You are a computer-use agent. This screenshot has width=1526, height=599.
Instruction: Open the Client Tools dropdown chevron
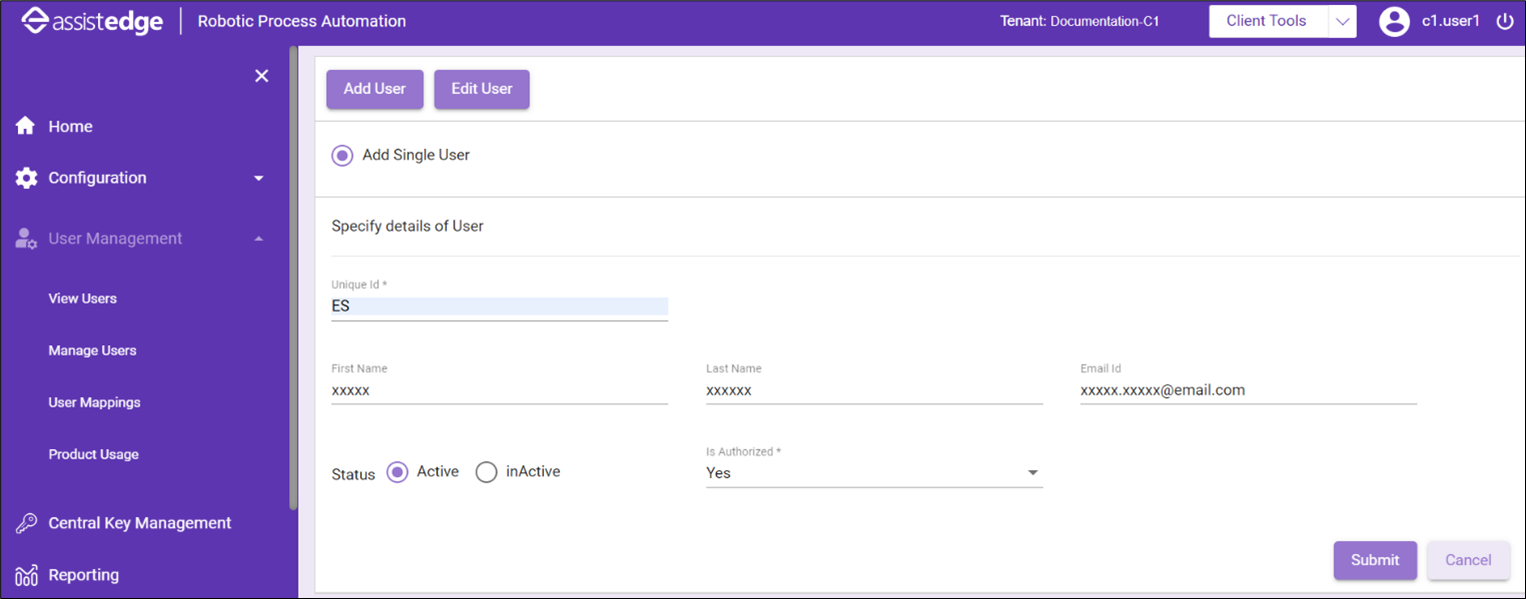[x=1342, y=21]
